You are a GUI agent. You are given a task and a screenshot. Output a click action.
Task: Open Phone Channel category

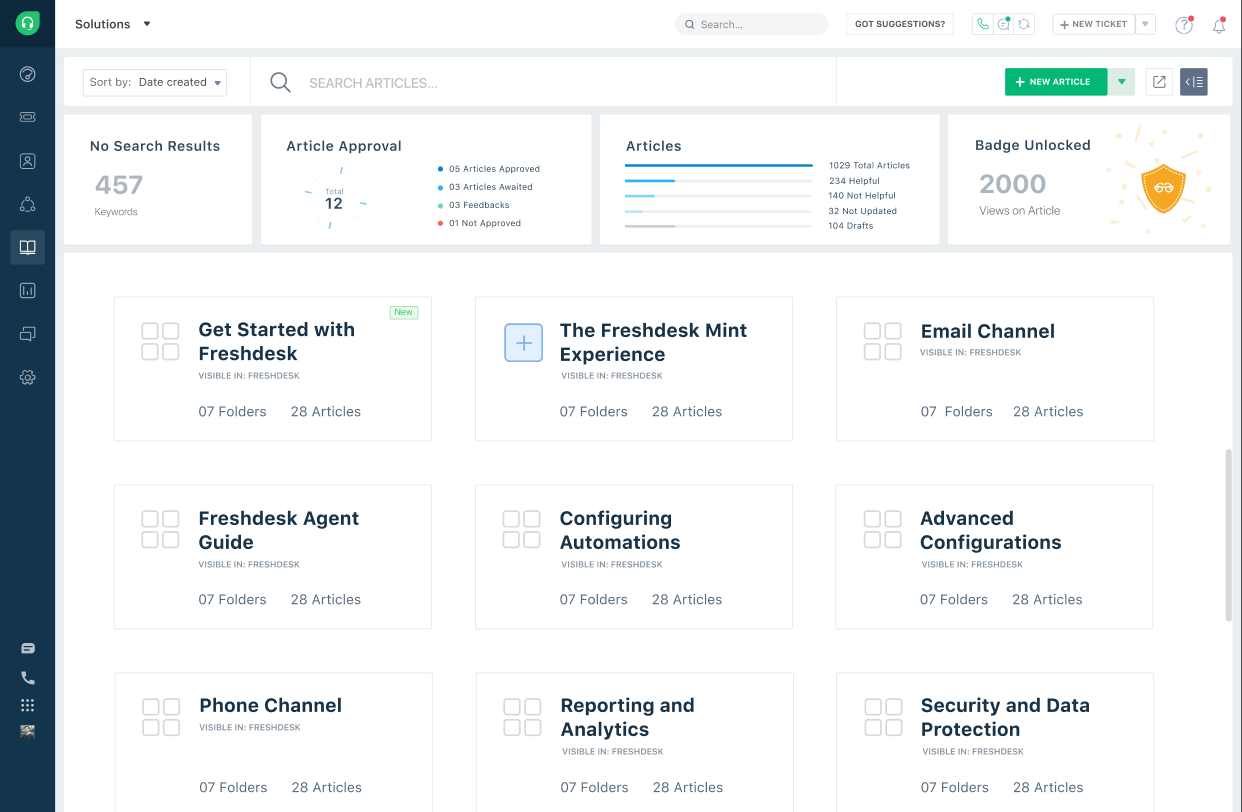click(274, 742)
